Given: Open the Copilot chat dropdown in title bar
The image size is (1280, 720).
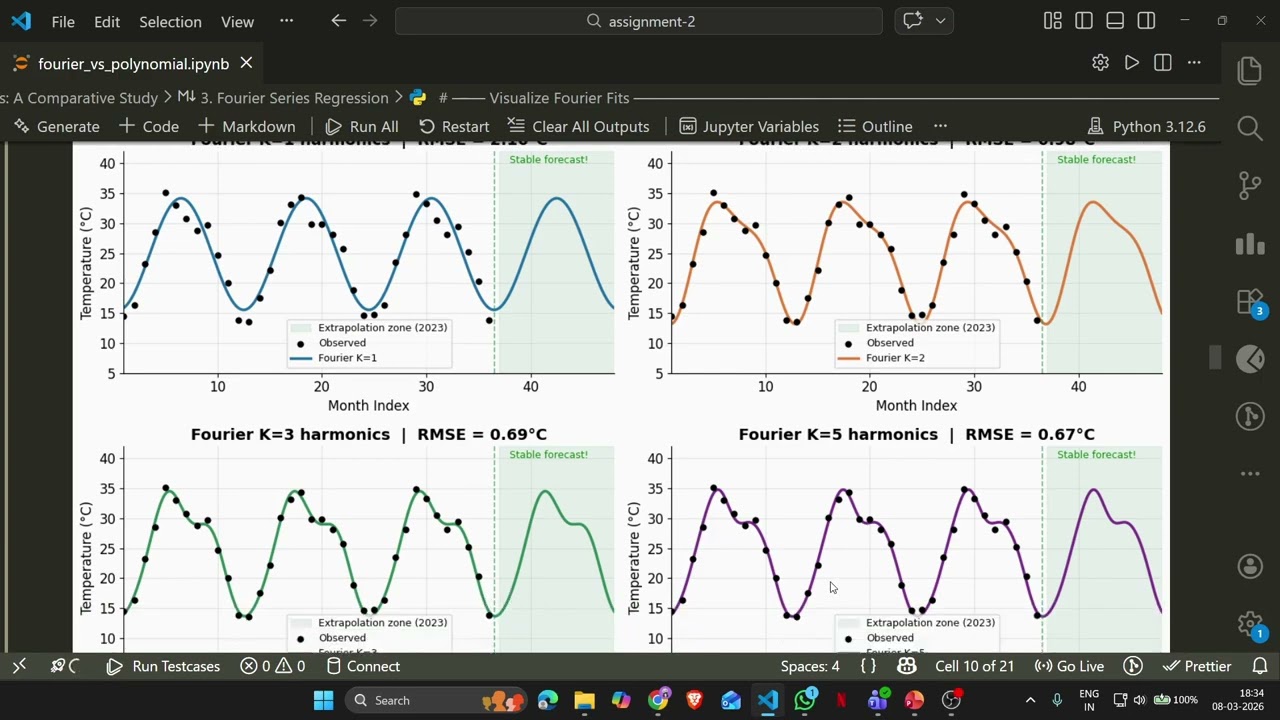Looking at the screenshot, I should (940, 21).
